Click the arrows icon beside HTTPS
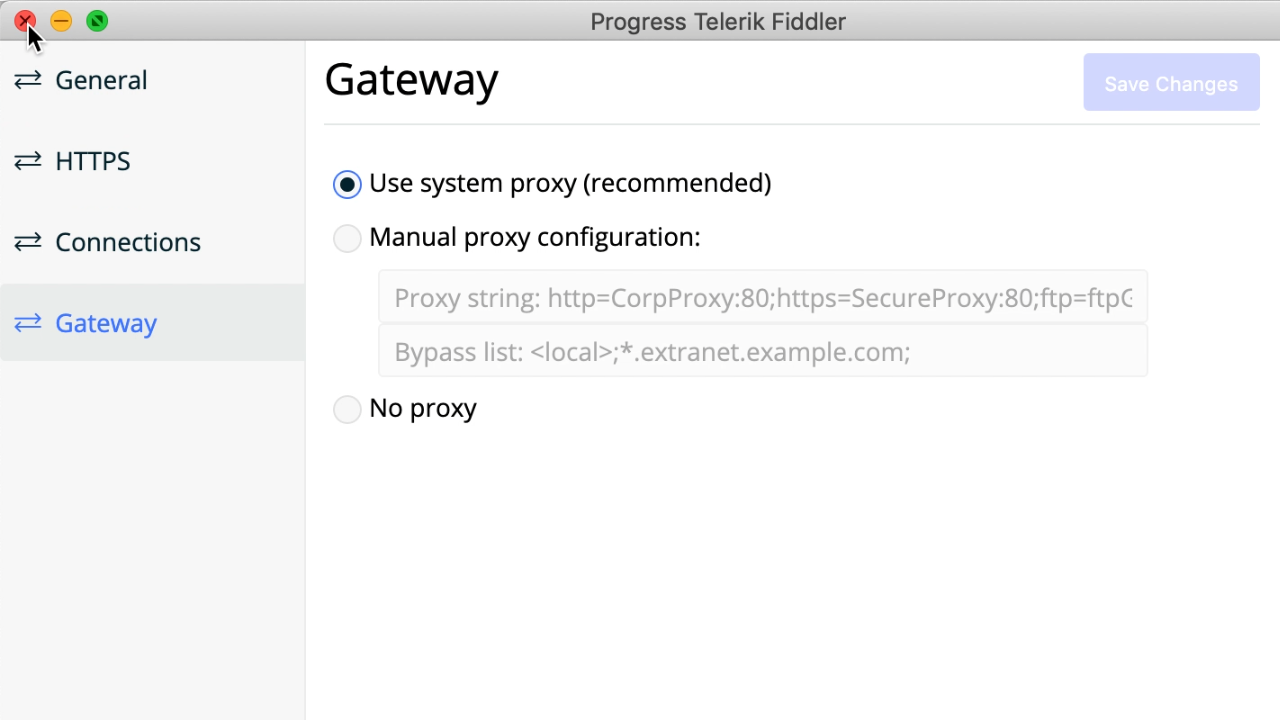Viewport: 1280px width, 720px height. tap(28, 161)
